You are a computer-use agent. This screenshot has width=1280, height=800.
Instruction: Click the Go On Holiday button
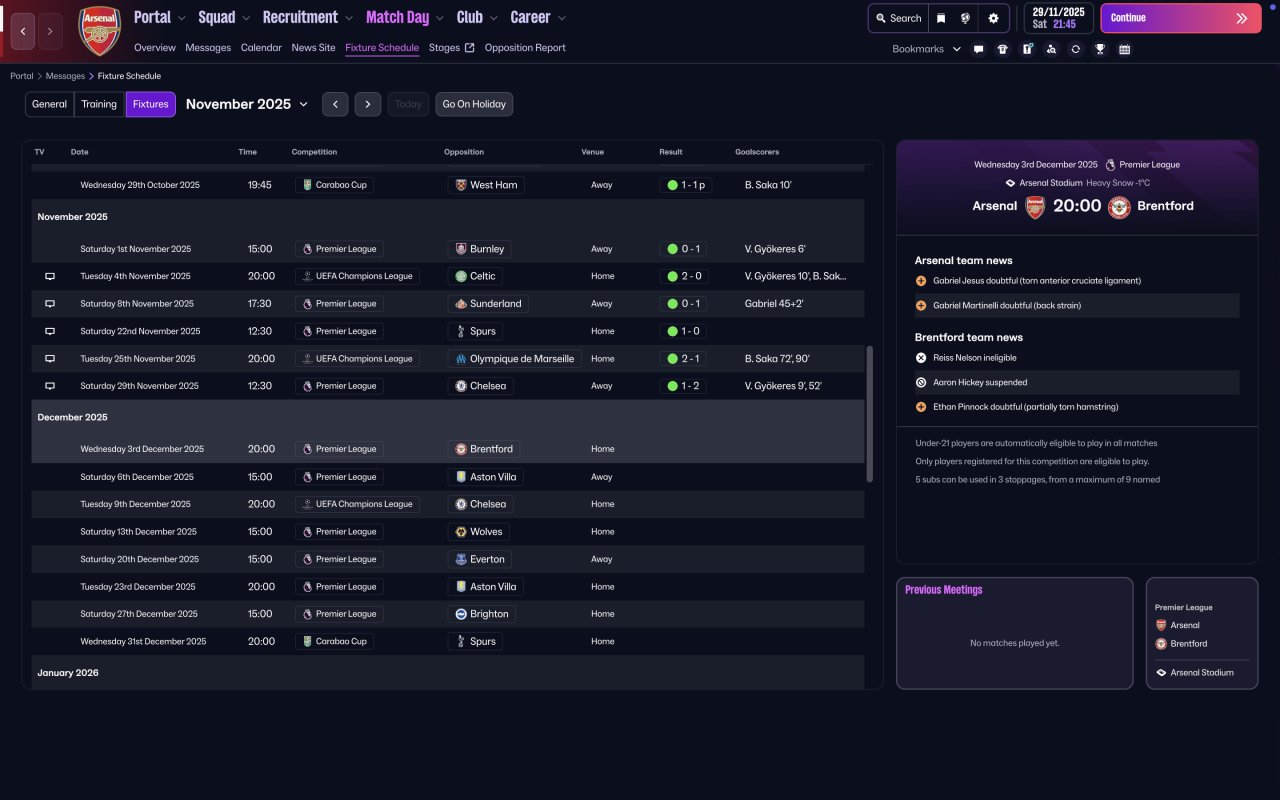click(x=474, y=104)
